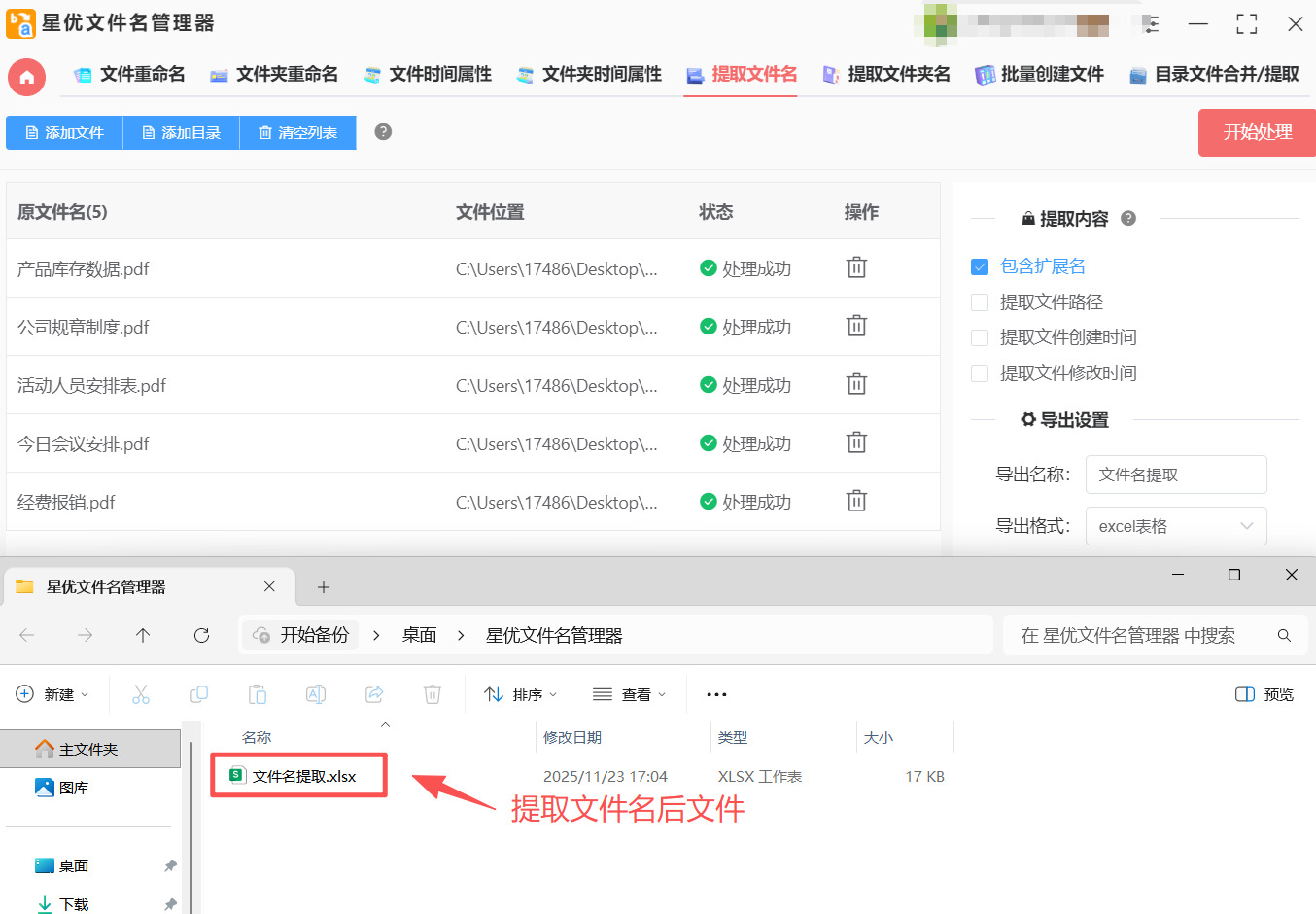
Task: Click the Copy icon in the explorer toolbar
Action: [199, 694]
